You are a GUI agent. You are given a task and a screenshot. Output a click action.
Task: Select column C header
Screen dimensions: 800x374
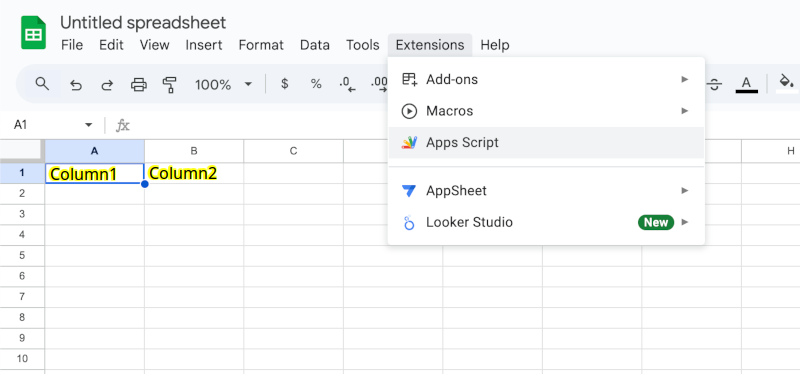pos(293,151)
